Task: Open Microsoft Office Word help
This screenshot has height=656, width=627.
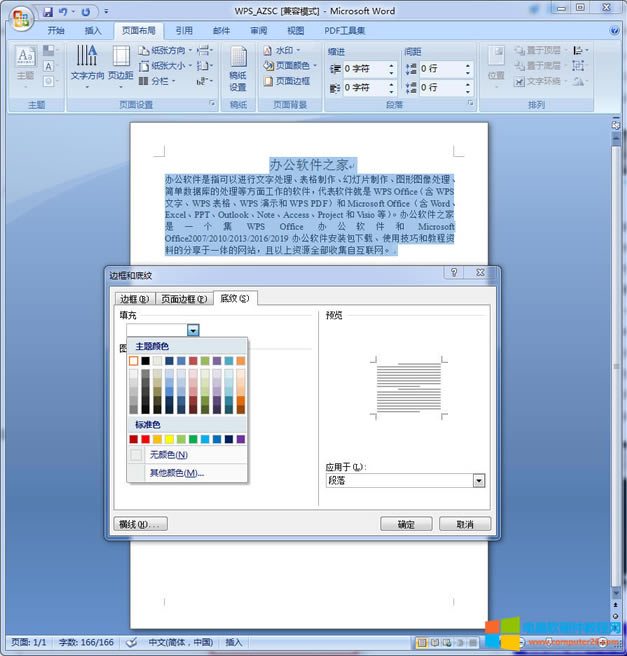Action: tap(614, 31)
